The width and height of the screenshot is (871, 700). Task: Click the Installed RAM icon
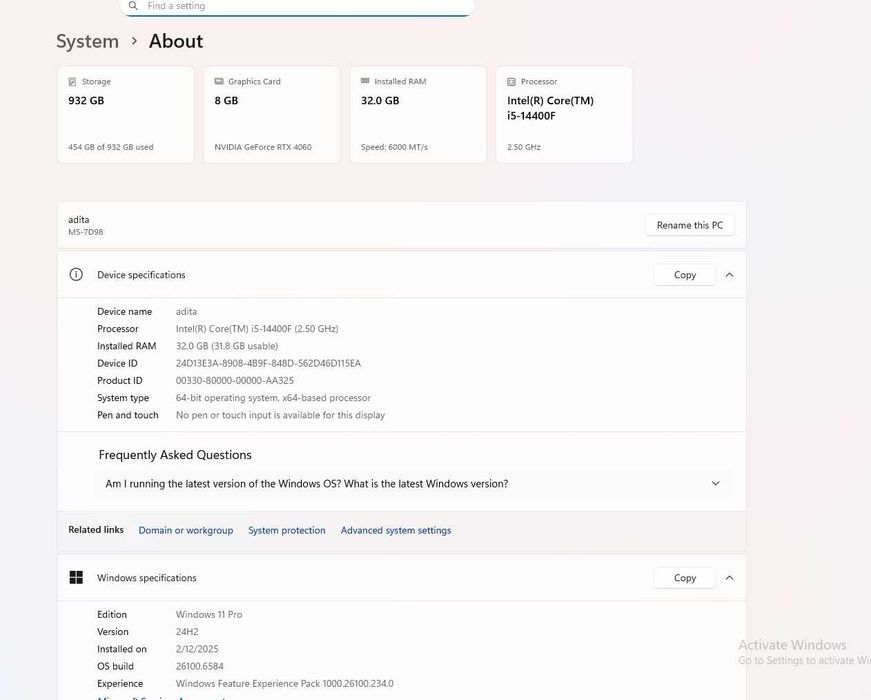click(x=365, y=82)
